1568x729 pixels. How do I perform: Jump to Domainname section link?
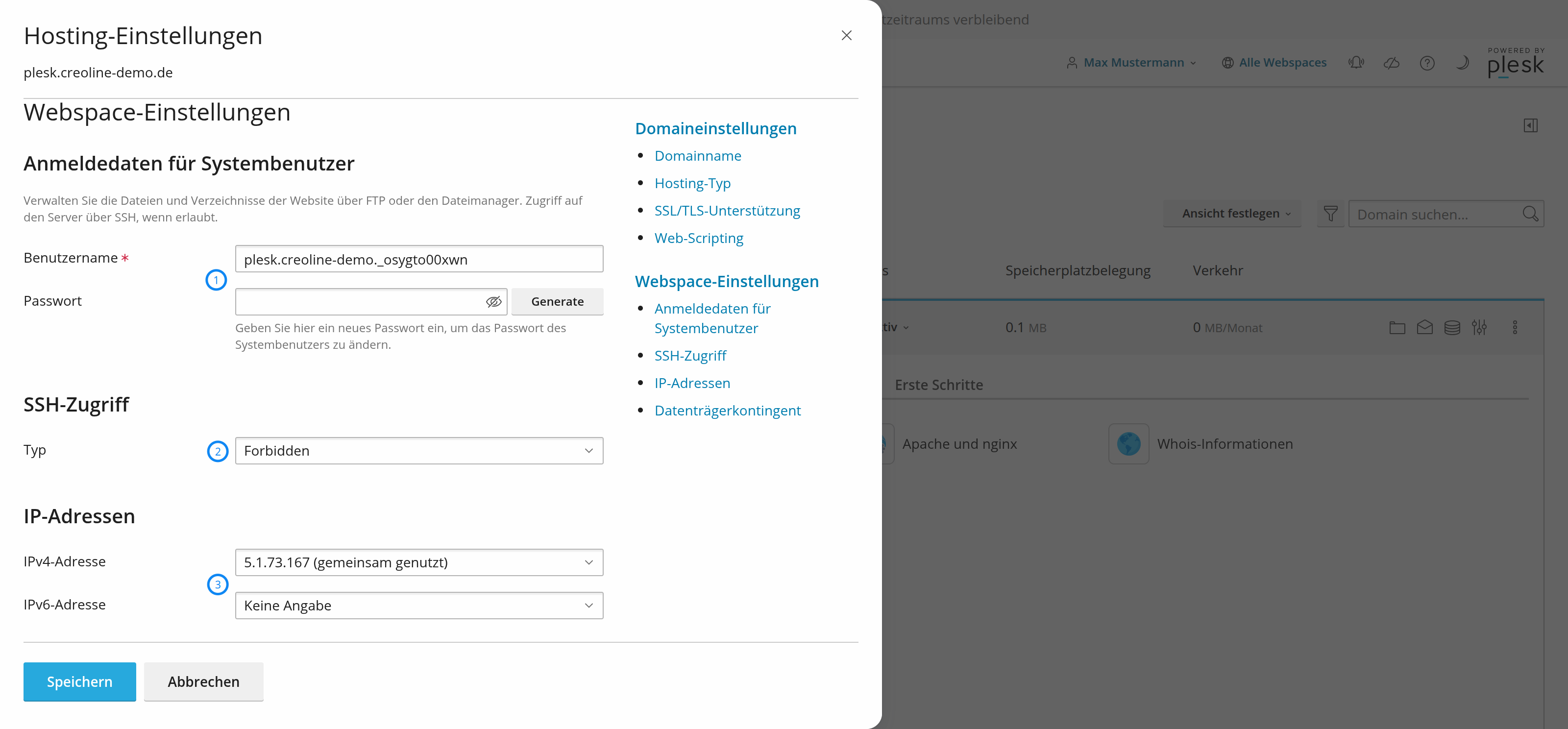coord(698,156)
